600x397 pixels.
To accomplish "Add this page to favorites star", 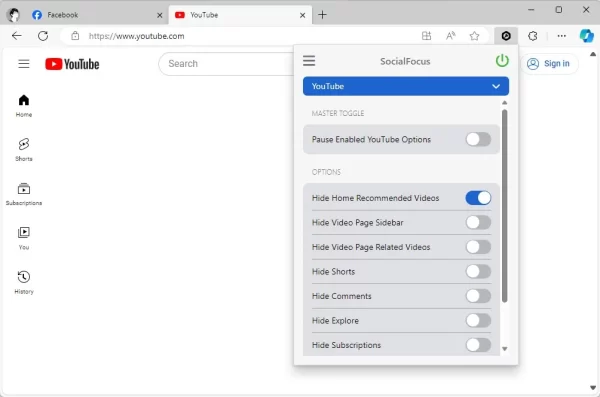I will [474, 36].
